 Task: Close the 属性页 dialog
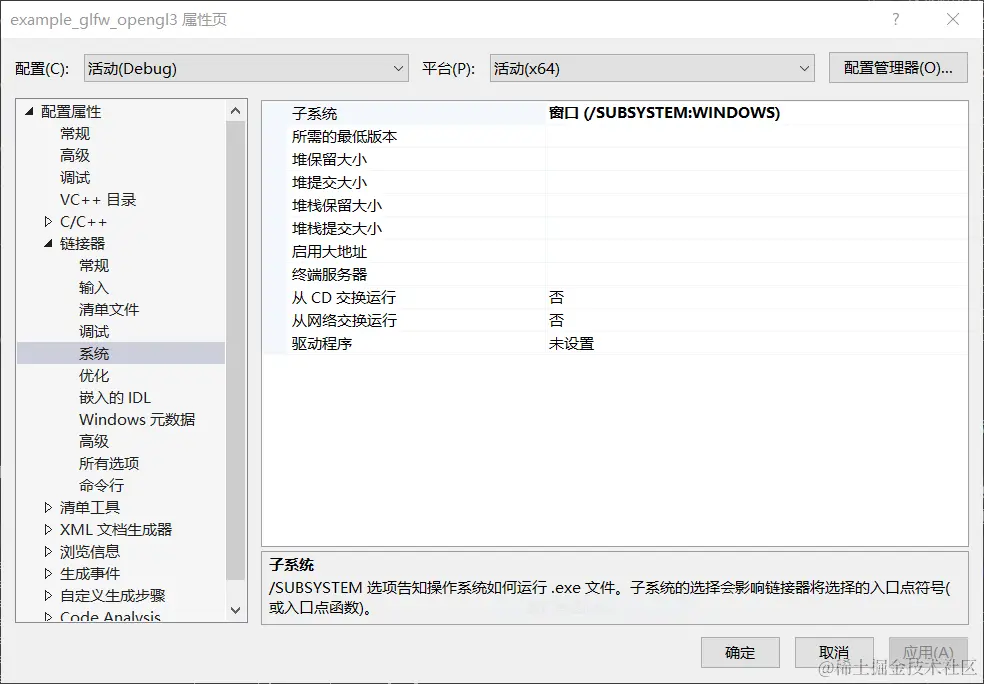(x=953, y=19)
